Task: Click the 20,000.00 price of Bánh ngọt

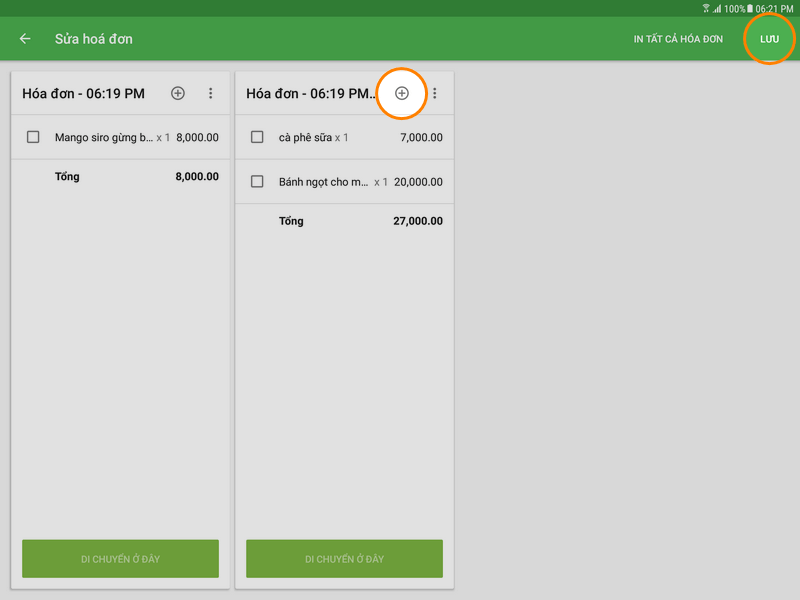Action: [x=418, y=182]
